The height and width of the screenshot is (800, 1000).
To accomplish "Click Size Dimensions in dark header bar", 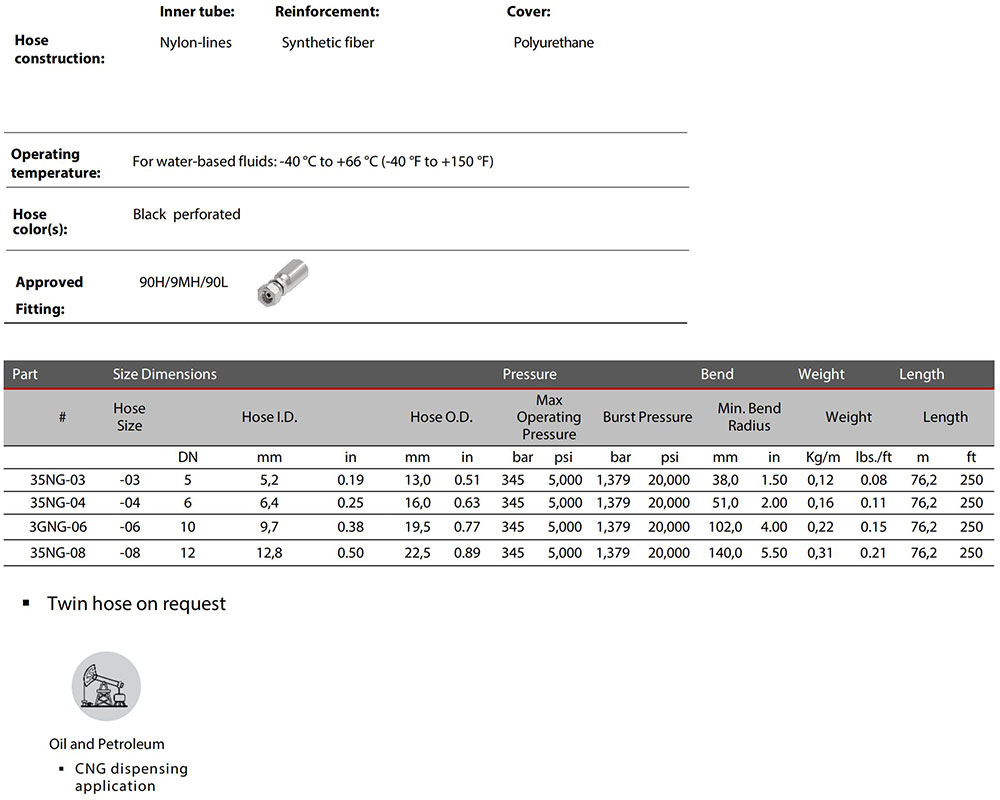I will tap(164, 374).
